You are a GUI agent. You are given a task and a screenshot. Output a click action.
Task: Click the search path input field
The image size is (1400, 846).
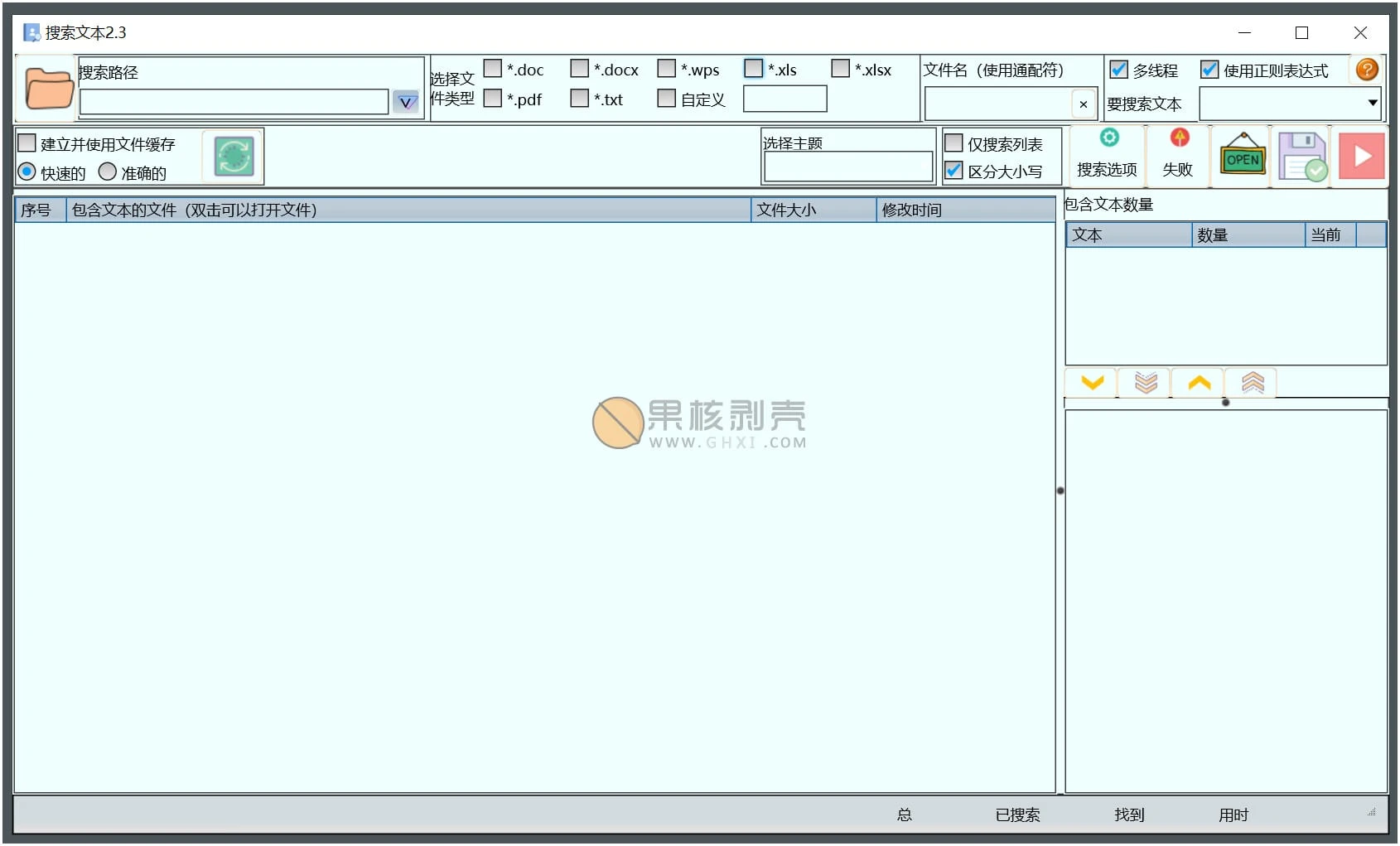point(234,102)
